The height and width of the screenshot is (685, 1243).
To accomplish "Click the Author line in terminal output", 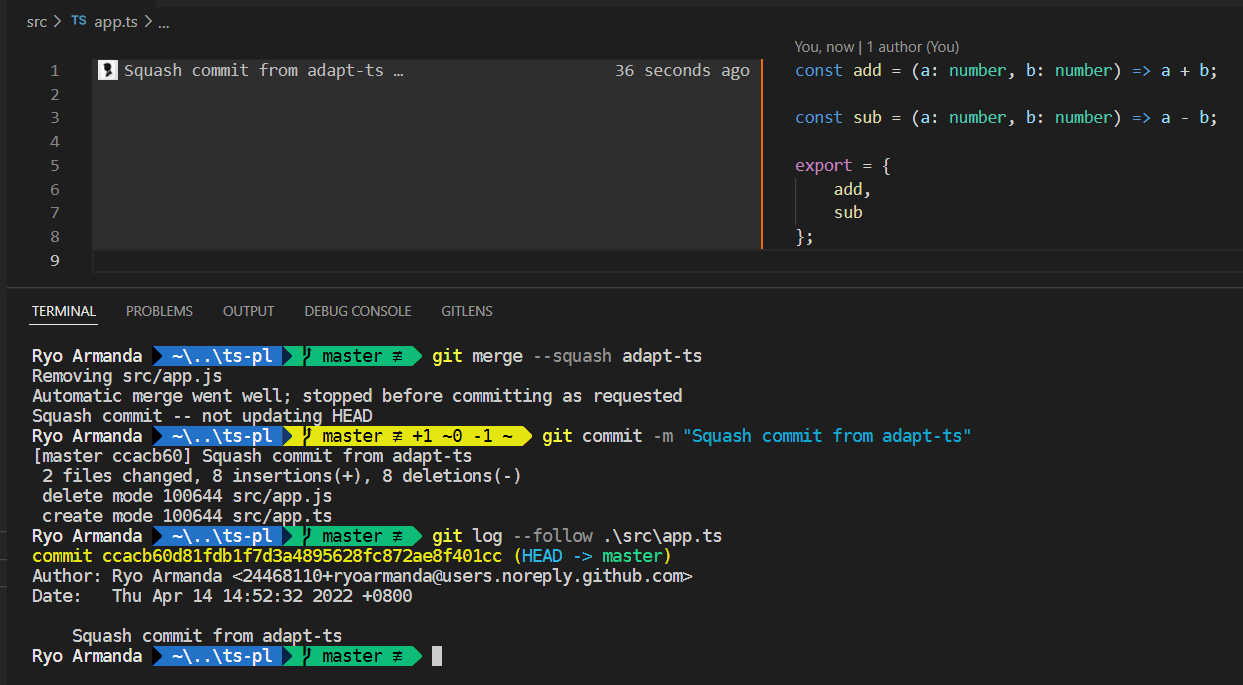I will [362, 576].
